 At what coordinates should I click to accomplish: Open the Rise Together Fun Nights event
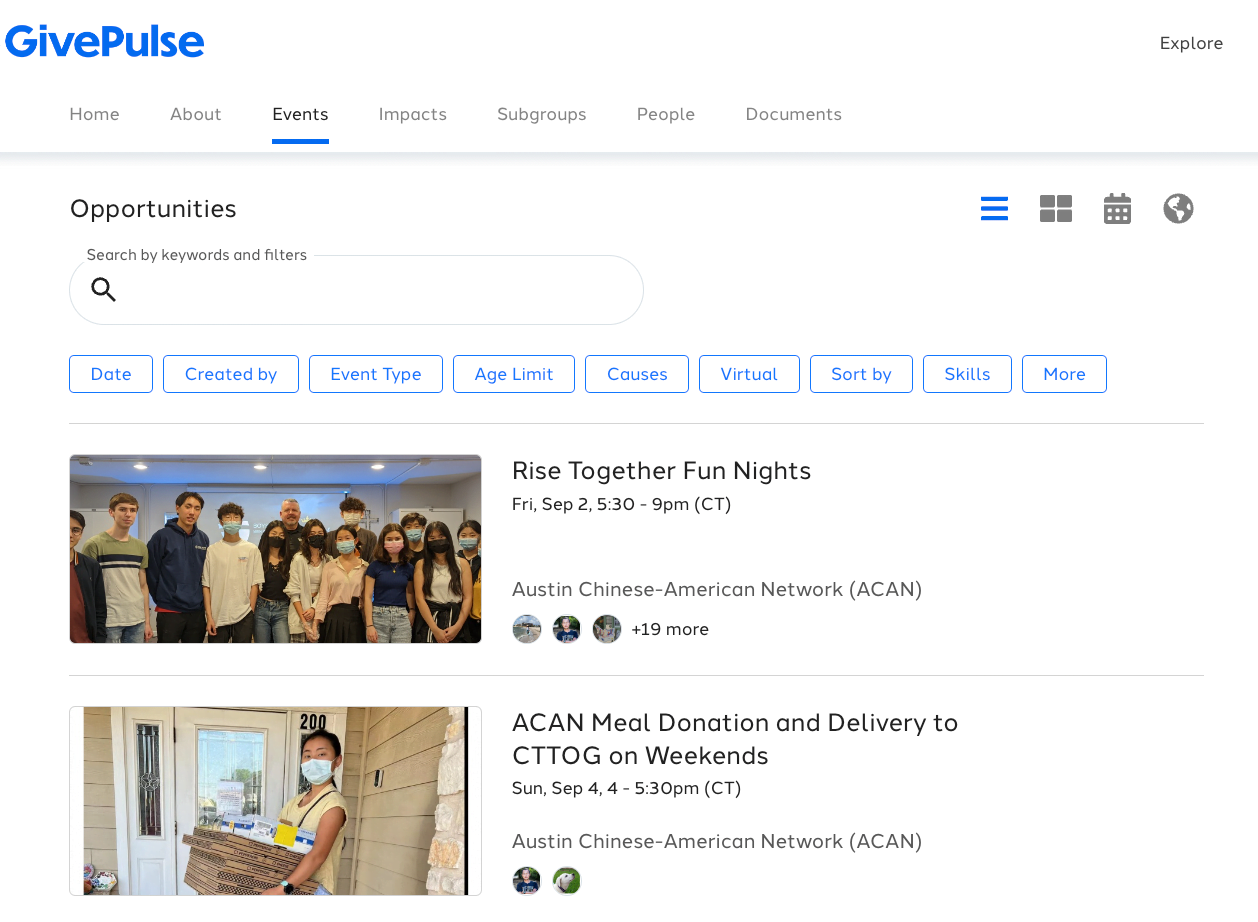661,470
